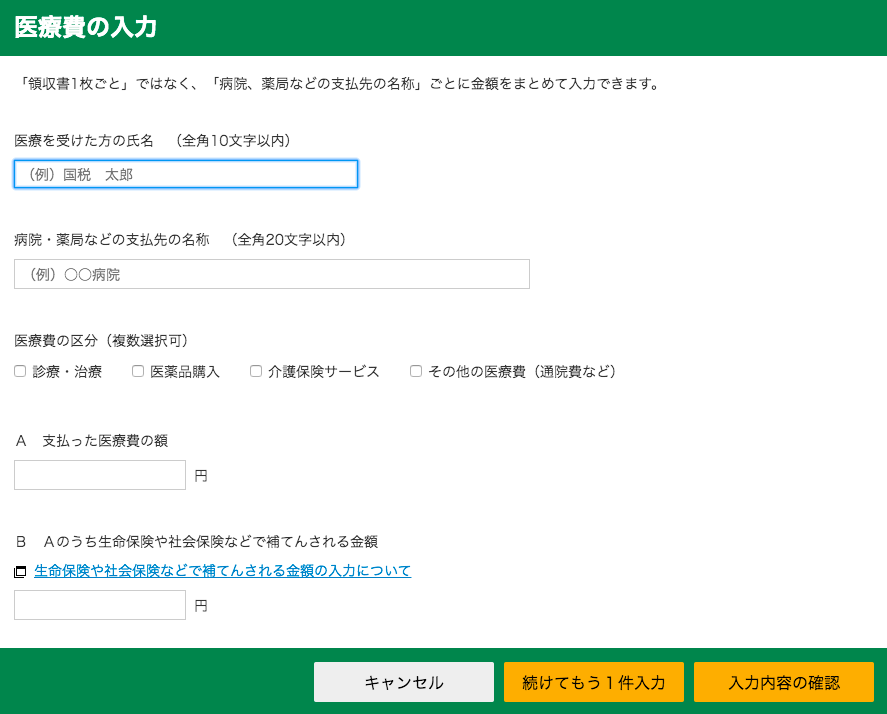The image size is (887, 714).
Task: Click the 医療費の区分(複数選択可) label
Action: [101, 340]
